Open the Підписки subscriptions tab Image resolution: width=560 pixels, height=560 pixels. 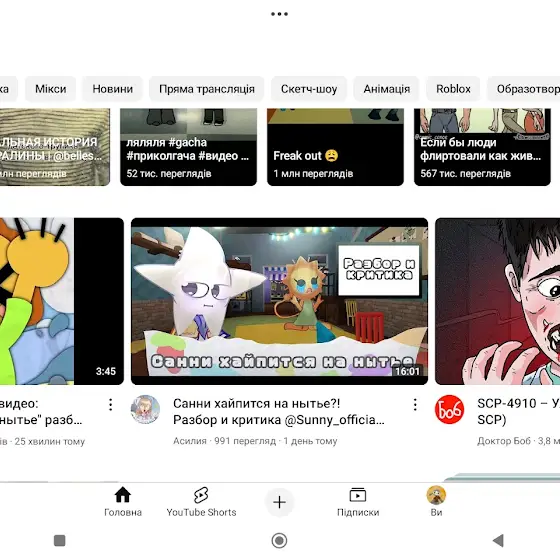click(358, 501)
